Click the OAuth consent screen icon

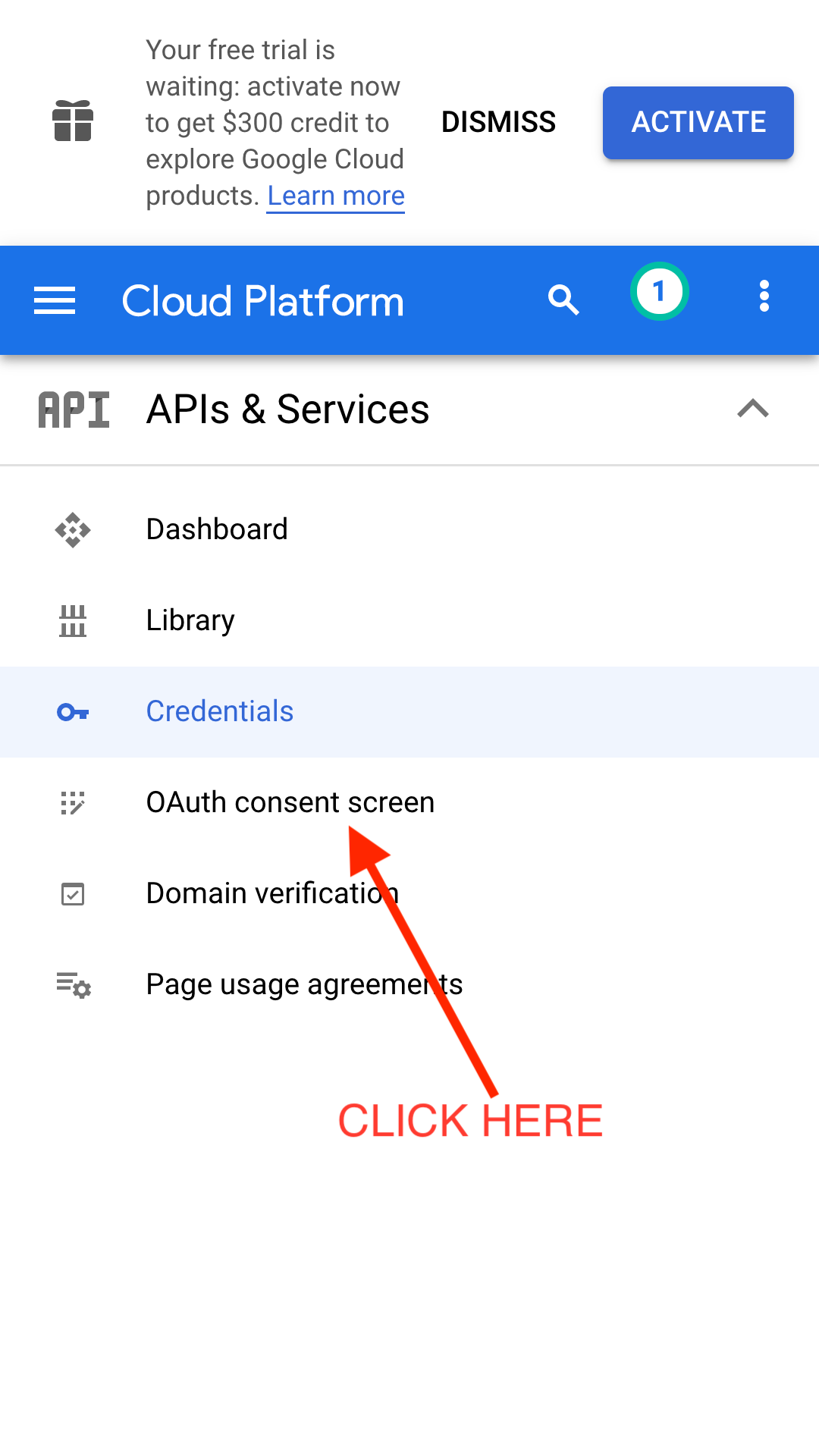[73, 802]
